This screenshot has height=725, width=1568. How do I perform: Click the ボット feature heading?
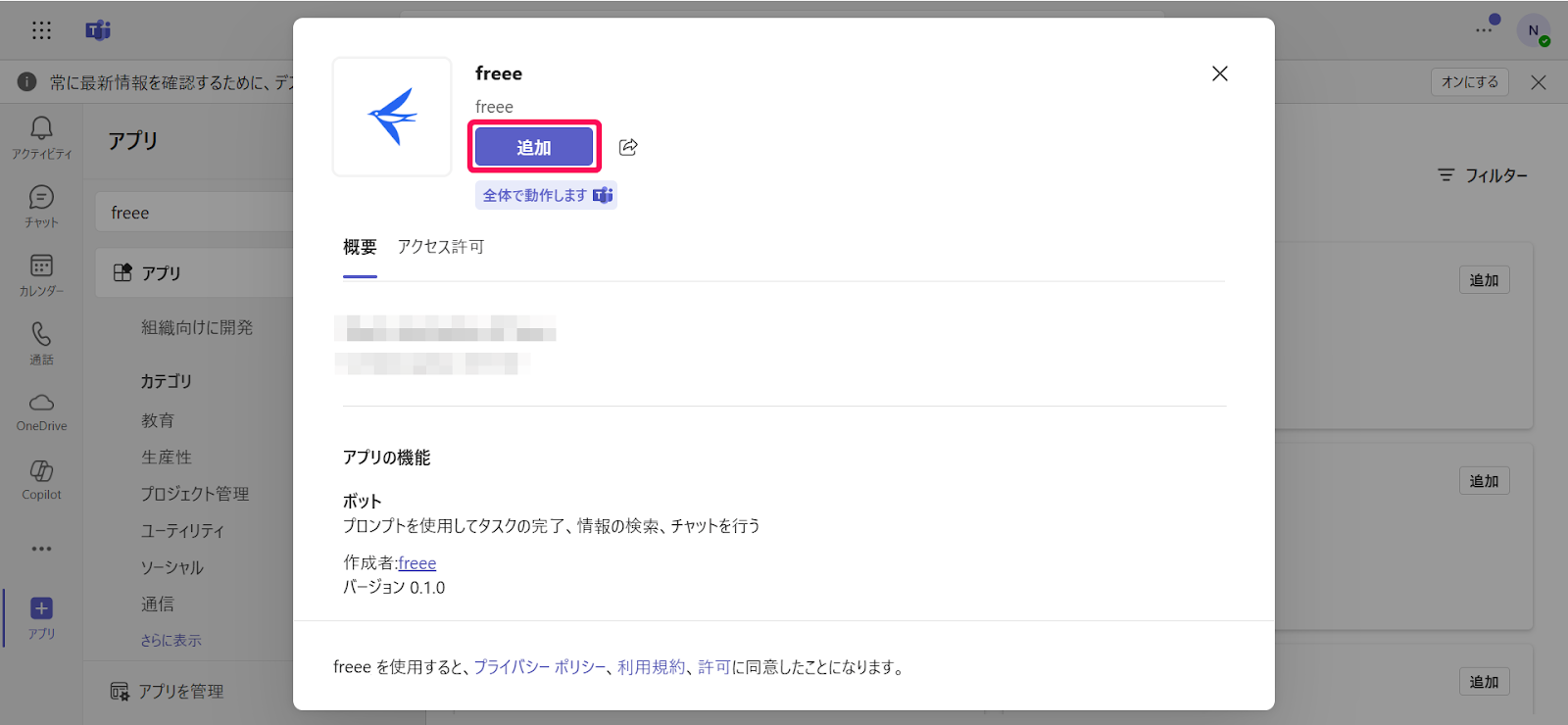tap(362, 502)
